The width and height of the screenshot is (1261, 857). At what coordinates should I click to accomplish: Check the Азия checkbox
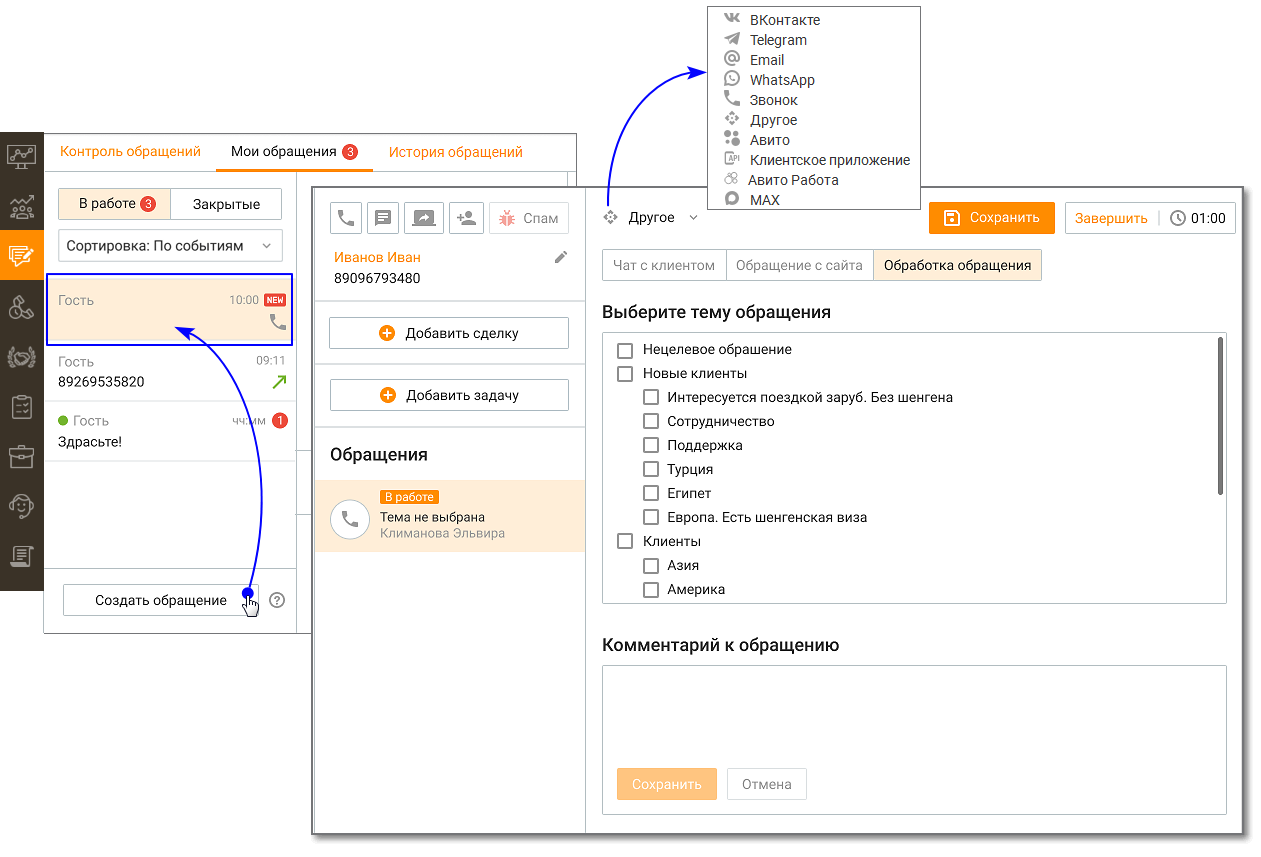(650, 566)
